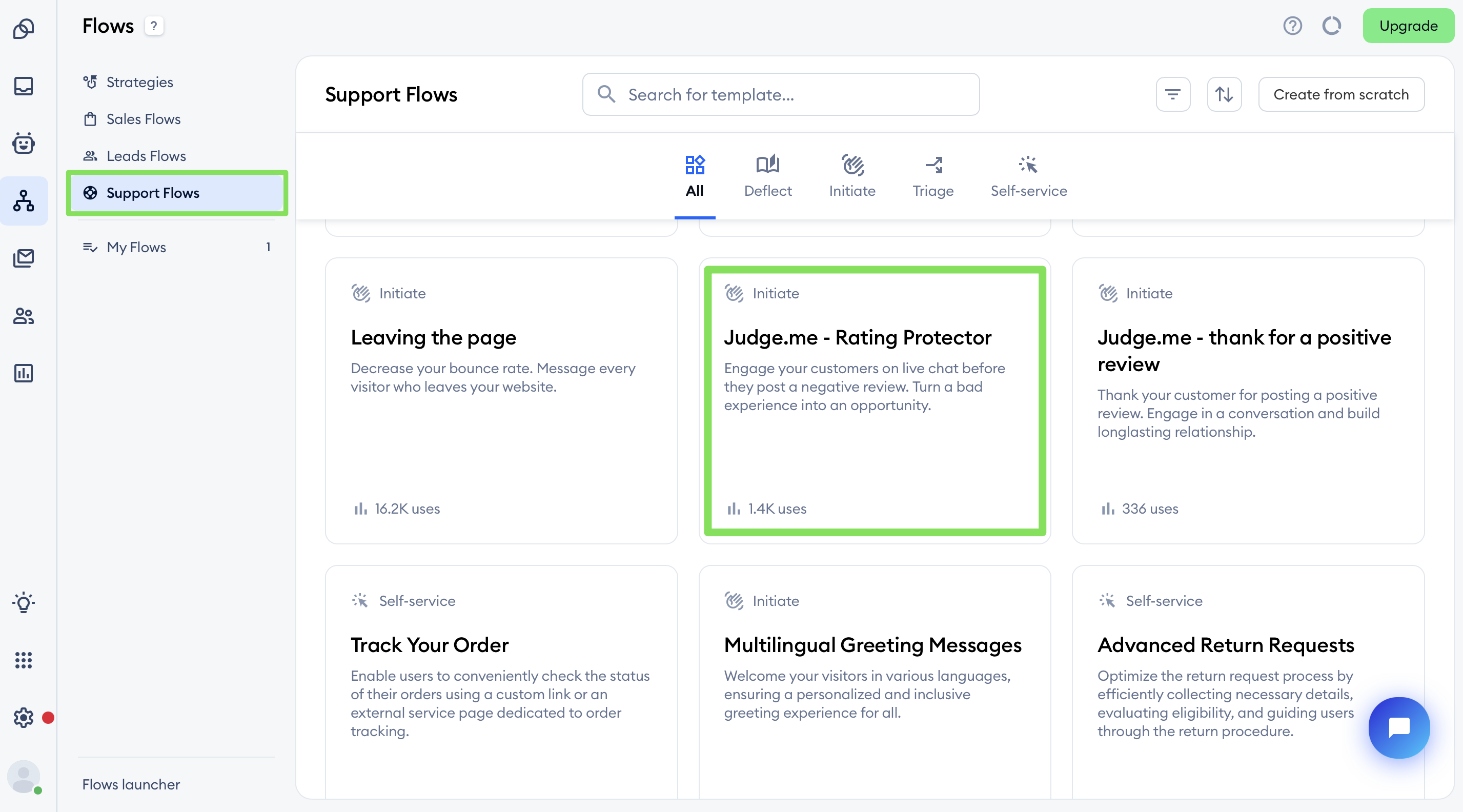Open the Customers people icon
Viewport: 1463px width, 812px height.
[x=23, y=315]
